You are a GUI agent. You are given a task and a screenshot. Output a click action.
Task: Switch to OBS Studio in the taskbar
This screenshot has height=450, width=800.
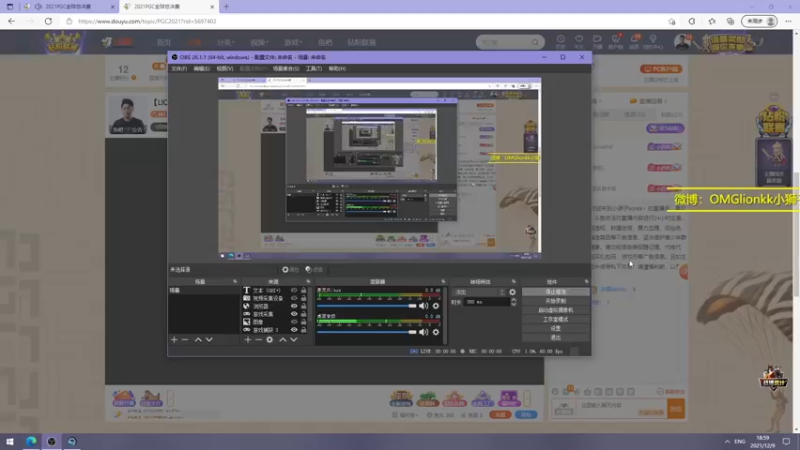click(52, 442)
